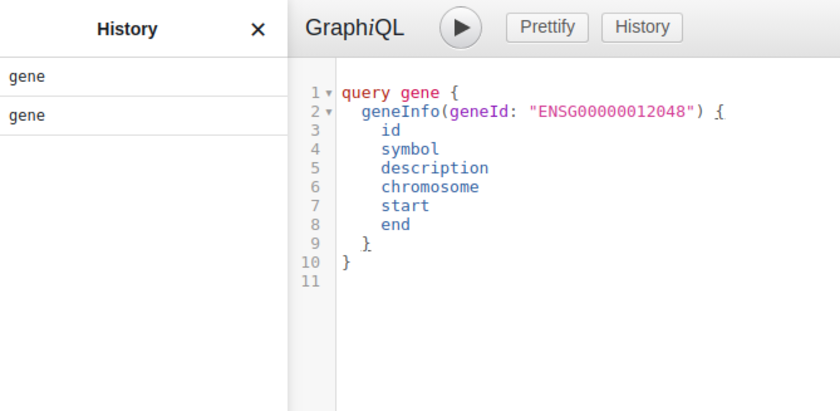
Task: Click the closing brace on line 9
Action: [366, 243]
